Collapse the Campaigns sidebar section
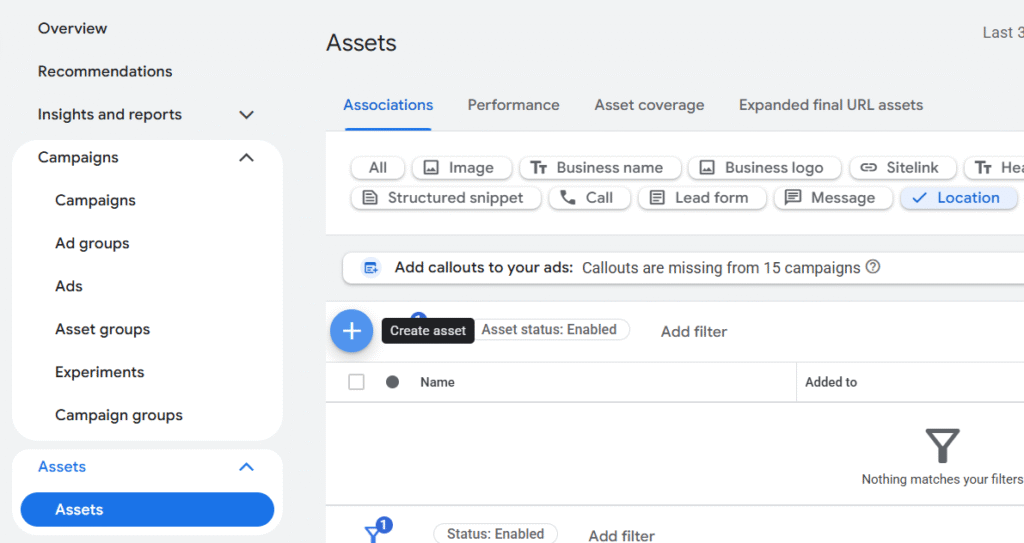The image size is (1024, 543). pyautogui.click(x=247, y=158)
